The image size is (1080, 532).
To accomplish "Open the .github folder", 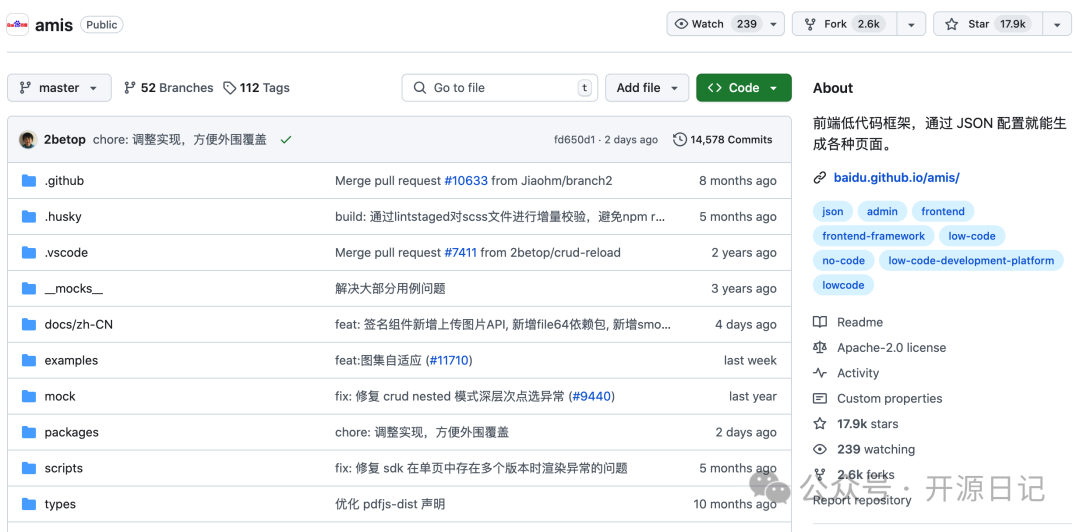I will tap(64, 181).
